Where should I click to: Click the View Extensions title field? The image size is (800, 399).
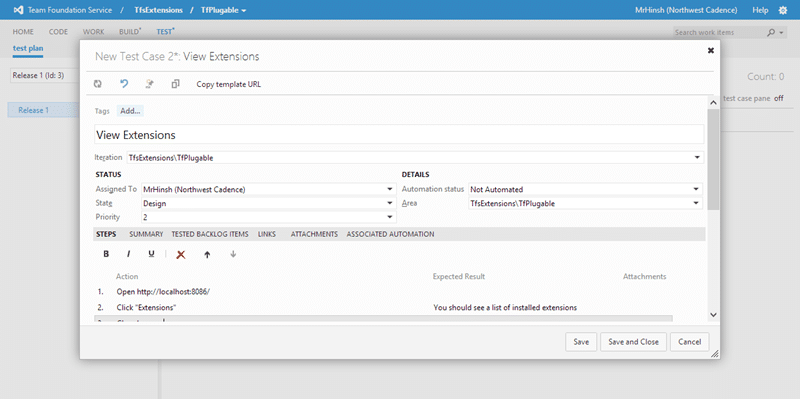[399, 135]
